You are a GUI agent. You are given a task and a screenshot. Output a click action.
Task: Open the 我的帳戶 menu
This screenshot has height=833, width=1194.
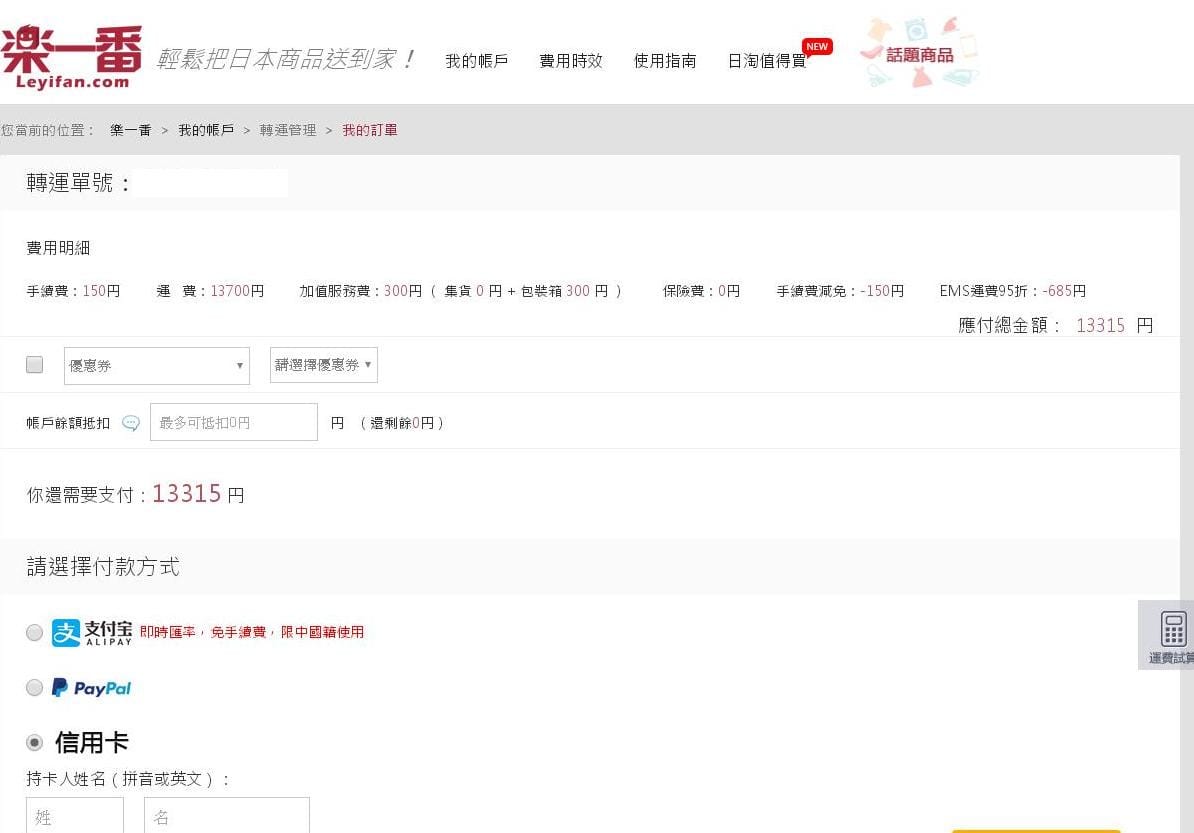coord(476,60)
